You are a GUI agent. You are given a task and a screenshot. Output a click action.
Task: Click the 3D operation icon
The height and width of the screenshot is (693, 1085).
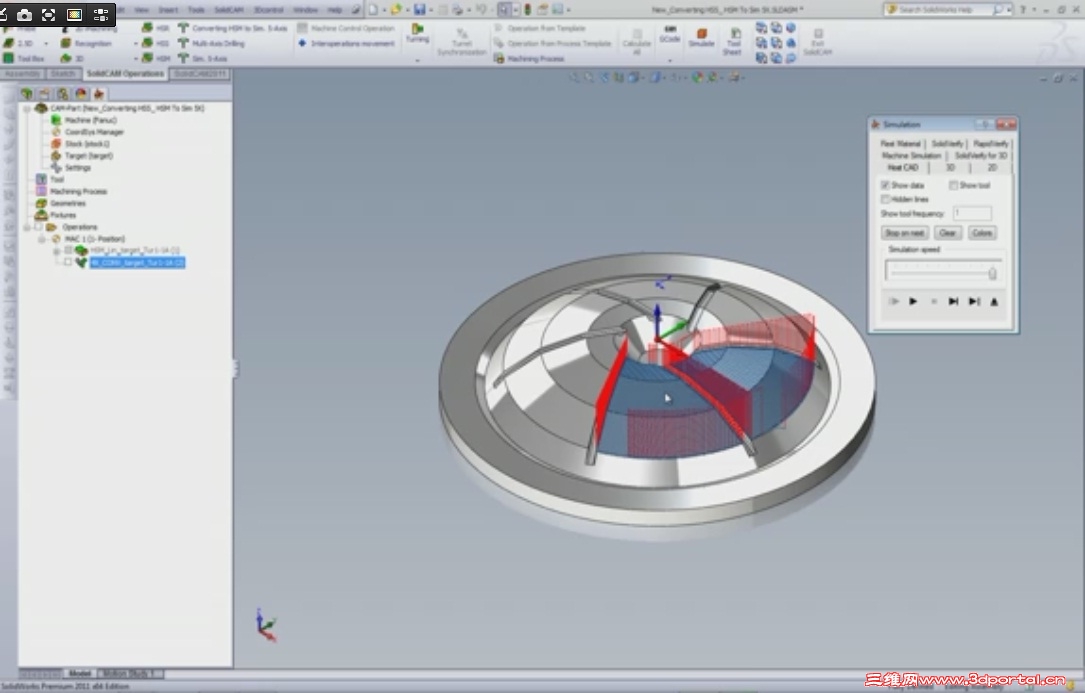[73, 58]
